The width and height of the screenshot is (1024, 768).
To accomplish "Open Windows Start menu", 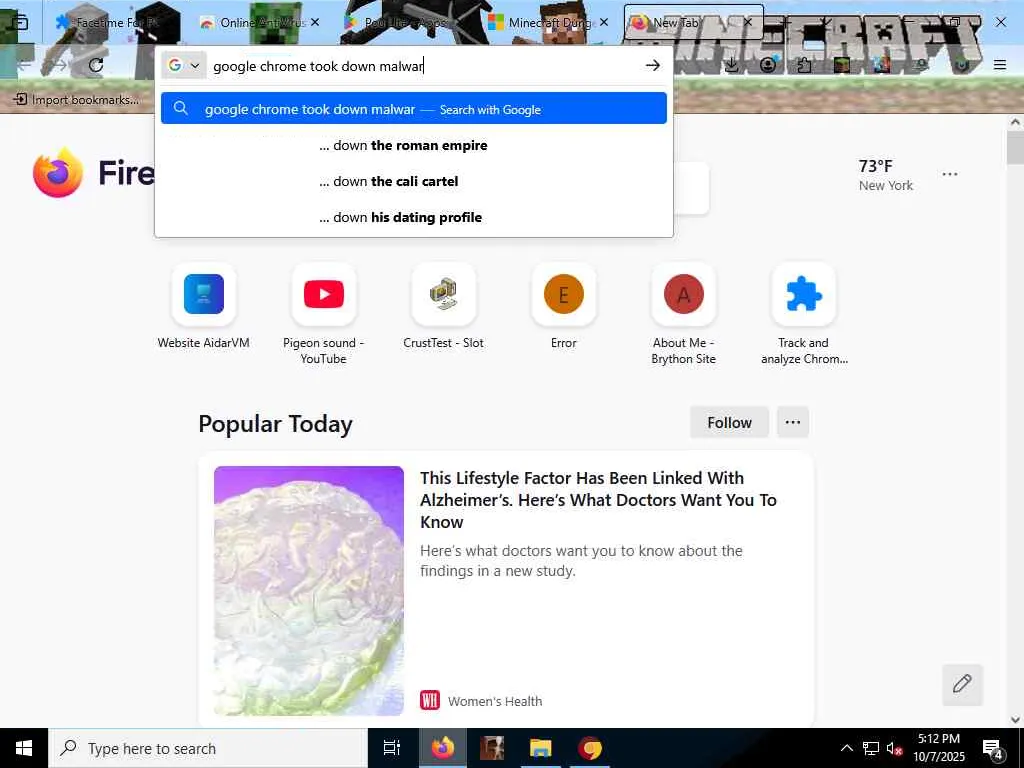I will point(24,748).
